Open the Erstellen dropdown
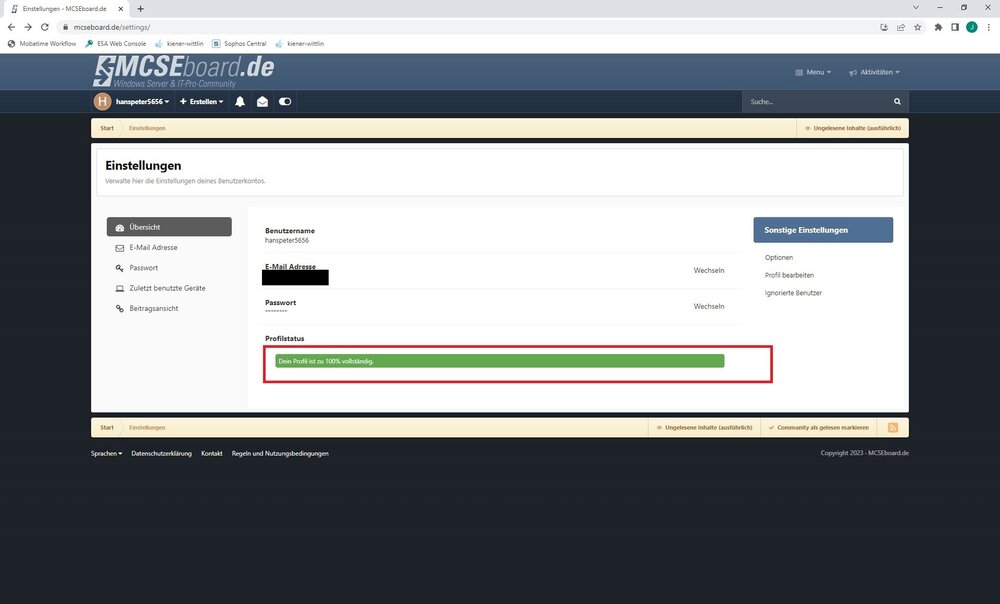Viewport: 1000px width, 604px height. point(201,102)
